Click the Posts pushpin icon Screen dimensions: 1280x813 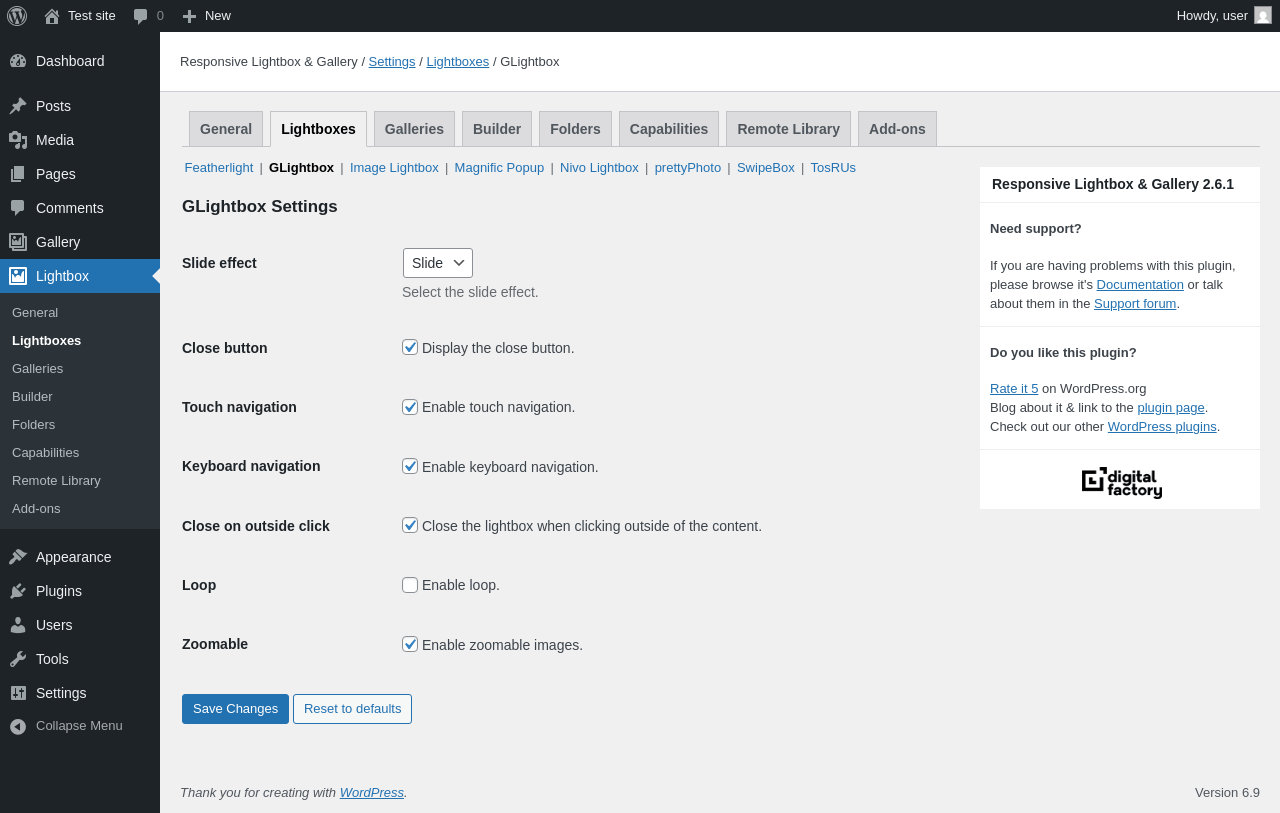point(18,106)
